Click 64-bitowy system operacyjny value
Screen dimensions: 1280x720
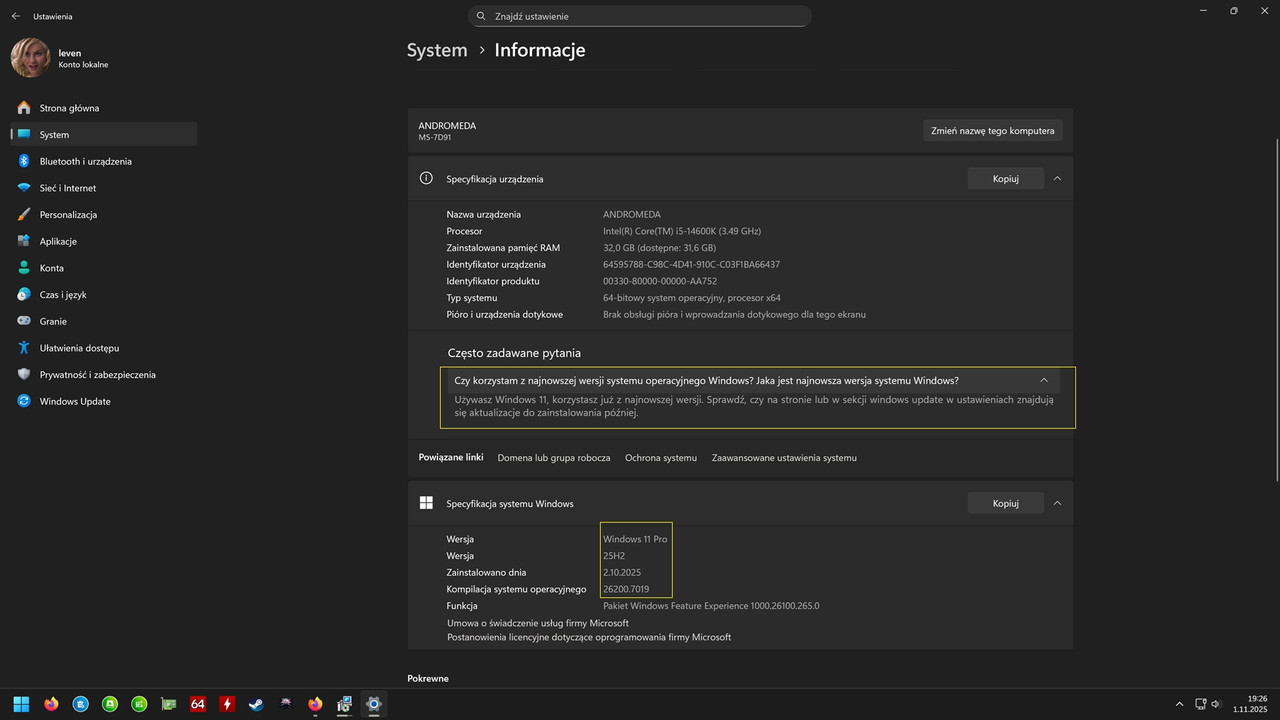pos(691,298)
